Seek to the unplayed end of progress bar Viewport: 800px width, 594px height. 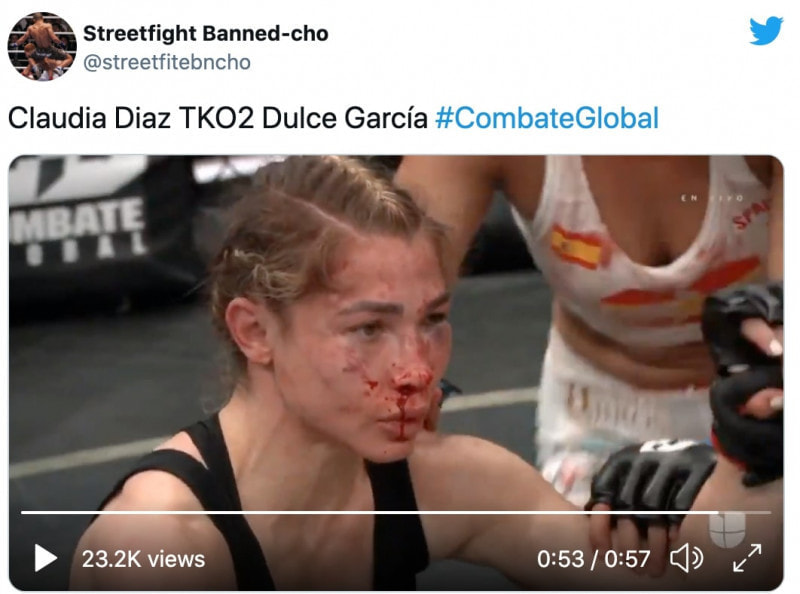pyautogui.click(x=744, y=512)
